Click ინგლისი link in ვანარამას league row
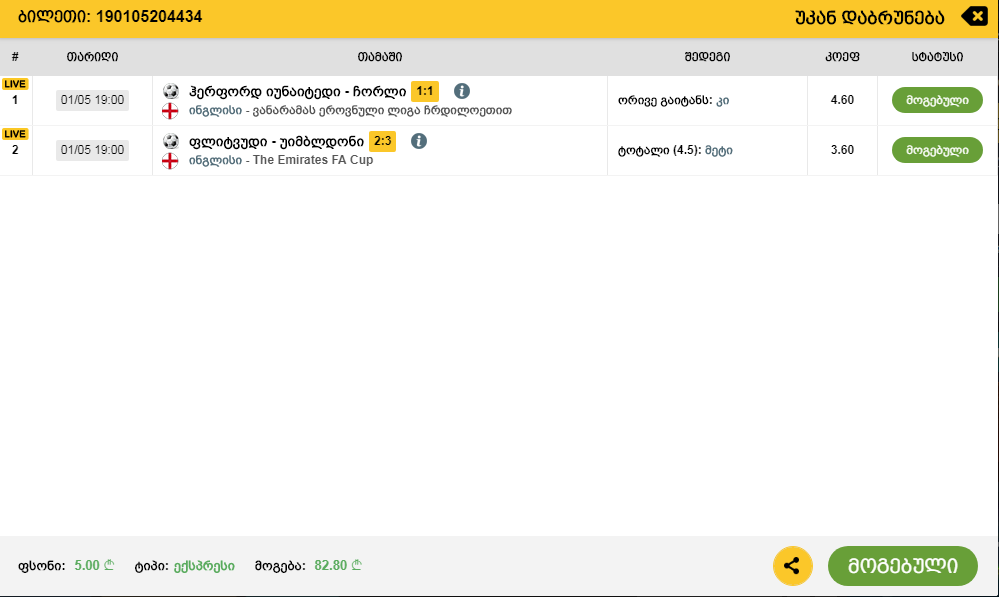Screen dimensions: 999x597 pos(215,110)
